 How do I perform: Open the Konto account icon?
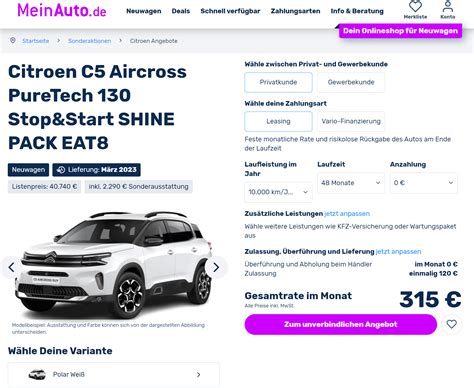pyautogui.click(x=448, y=6)
